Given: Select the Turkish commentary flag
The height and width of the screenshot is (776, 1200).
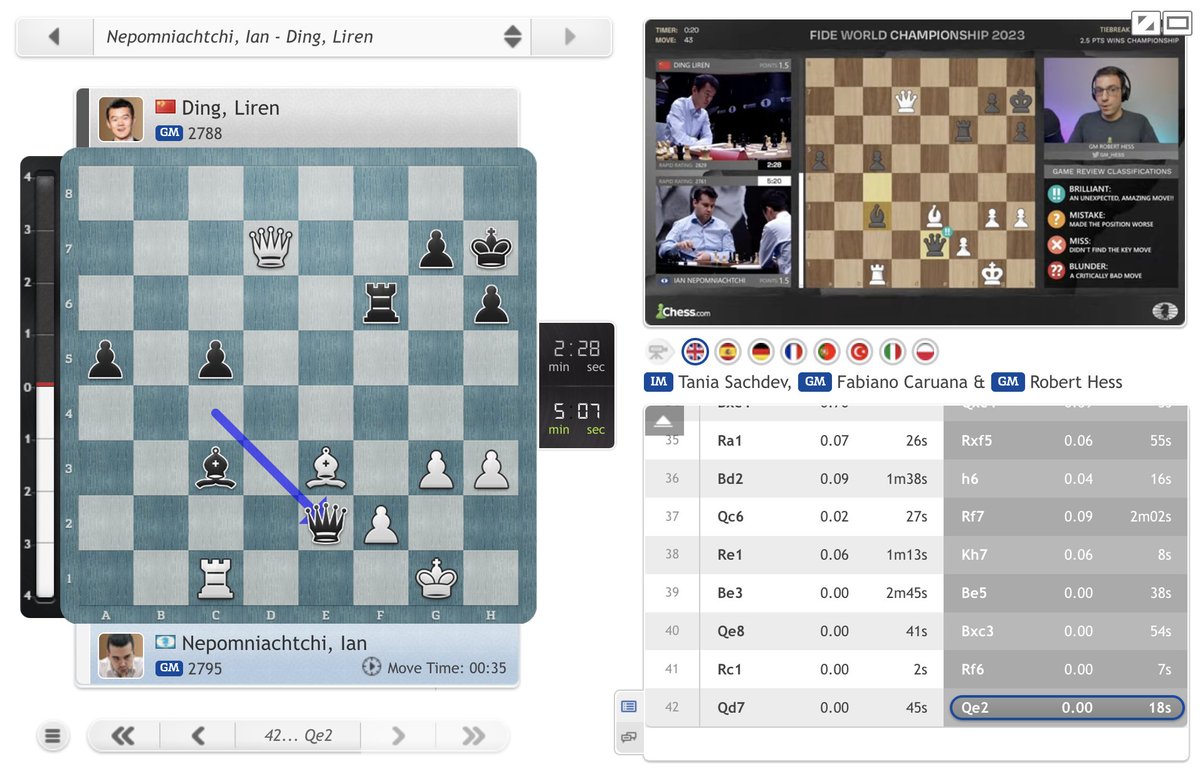Looking at the screenshot, I should pyautogui.click(x=857, y=351).
